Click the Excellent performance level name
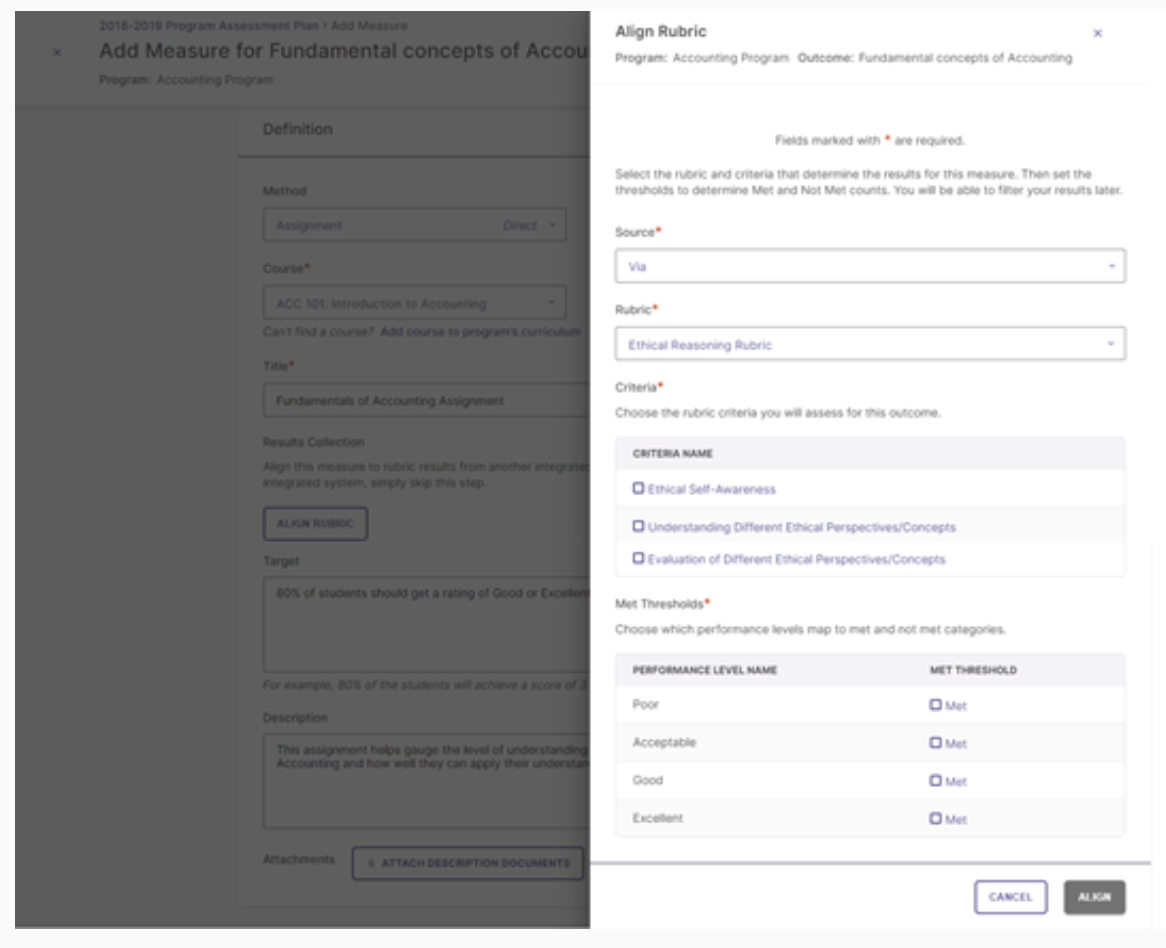Image resolution: width=1166 pixels, height=948 pixels. (x=657, y=818)
